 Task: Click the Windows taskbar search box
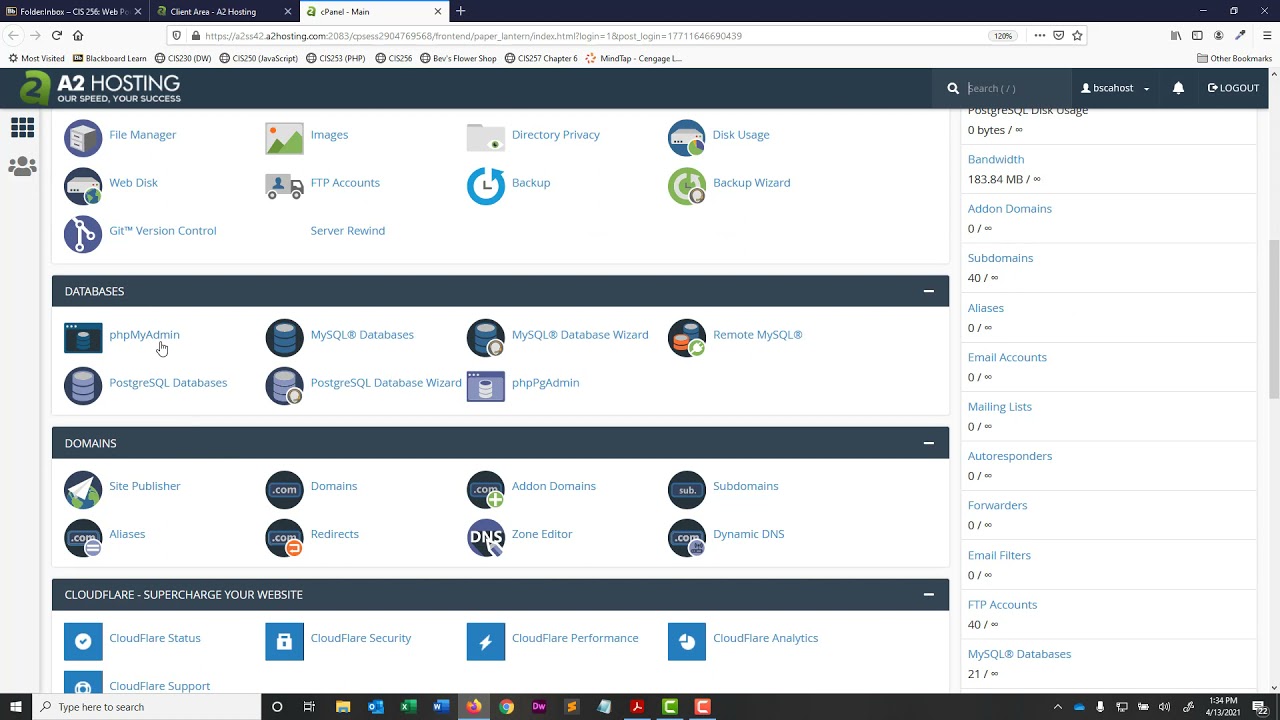(146, 706)
